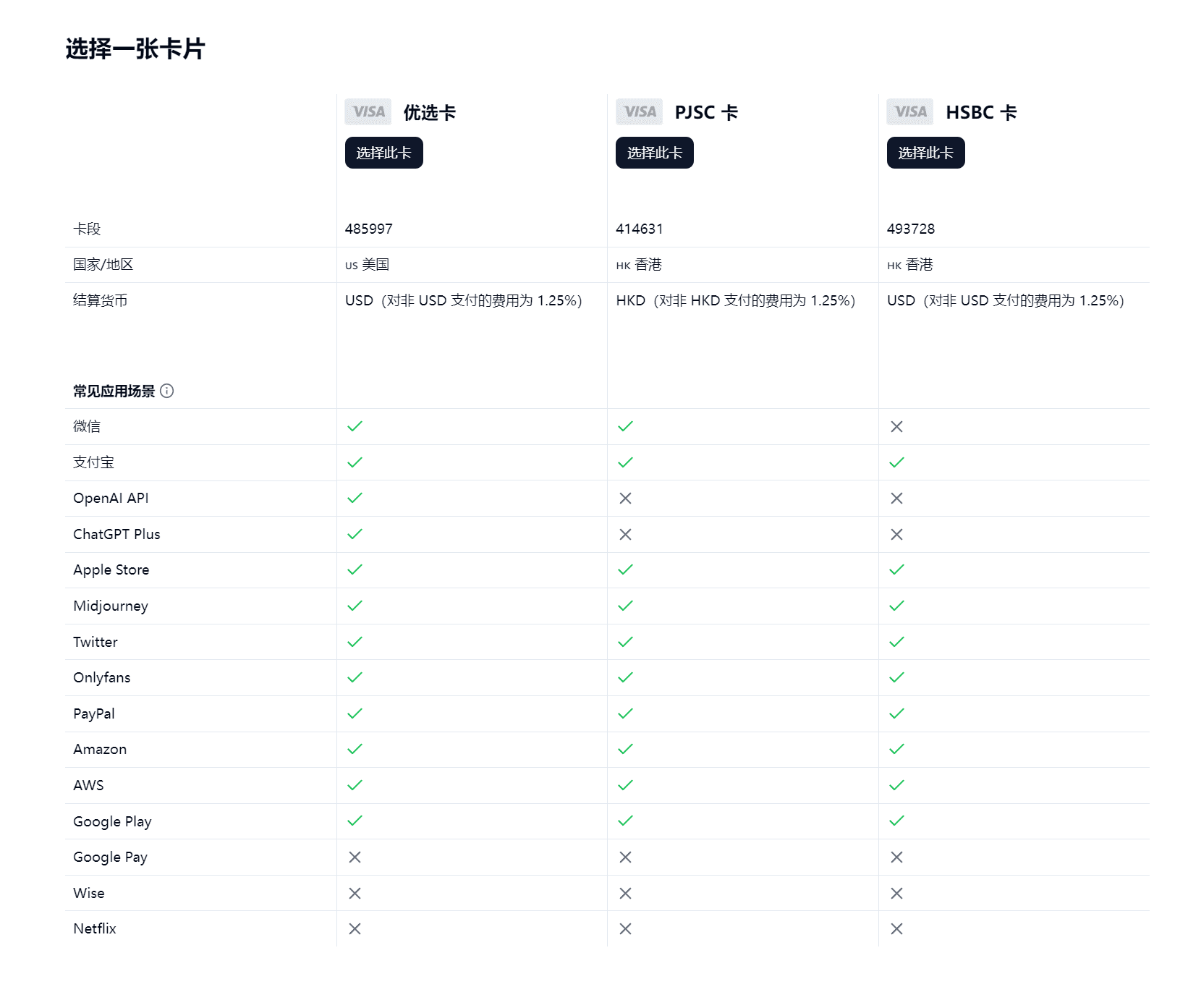Click the Onlyfans row label
Viewport: 1188px width, 1008px height.
click(x=101, y=677)
